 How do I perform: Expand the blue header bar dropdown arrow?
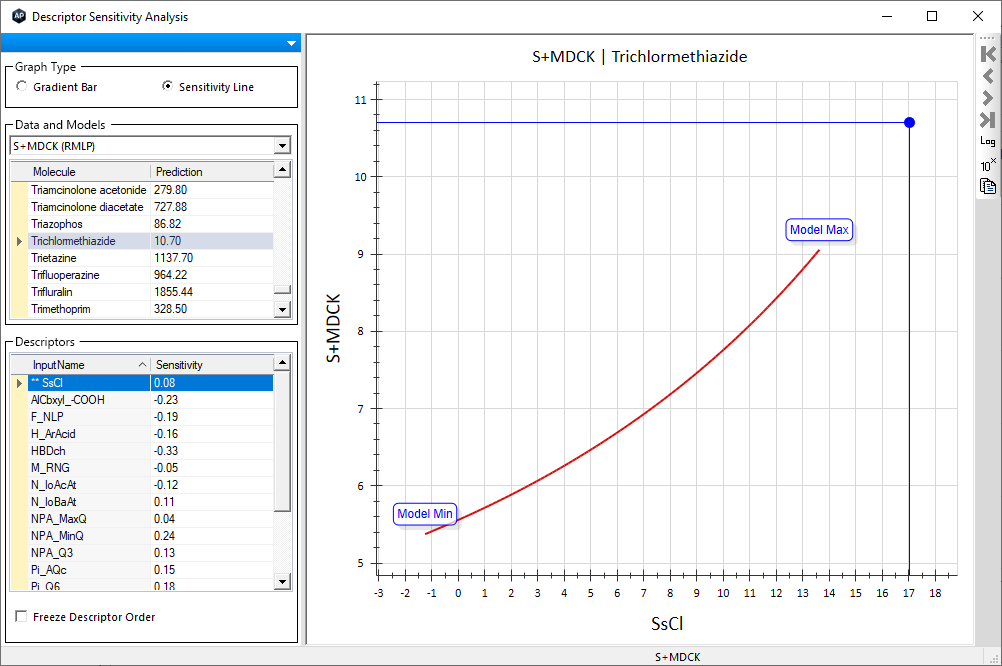click(x=291, y=43)
